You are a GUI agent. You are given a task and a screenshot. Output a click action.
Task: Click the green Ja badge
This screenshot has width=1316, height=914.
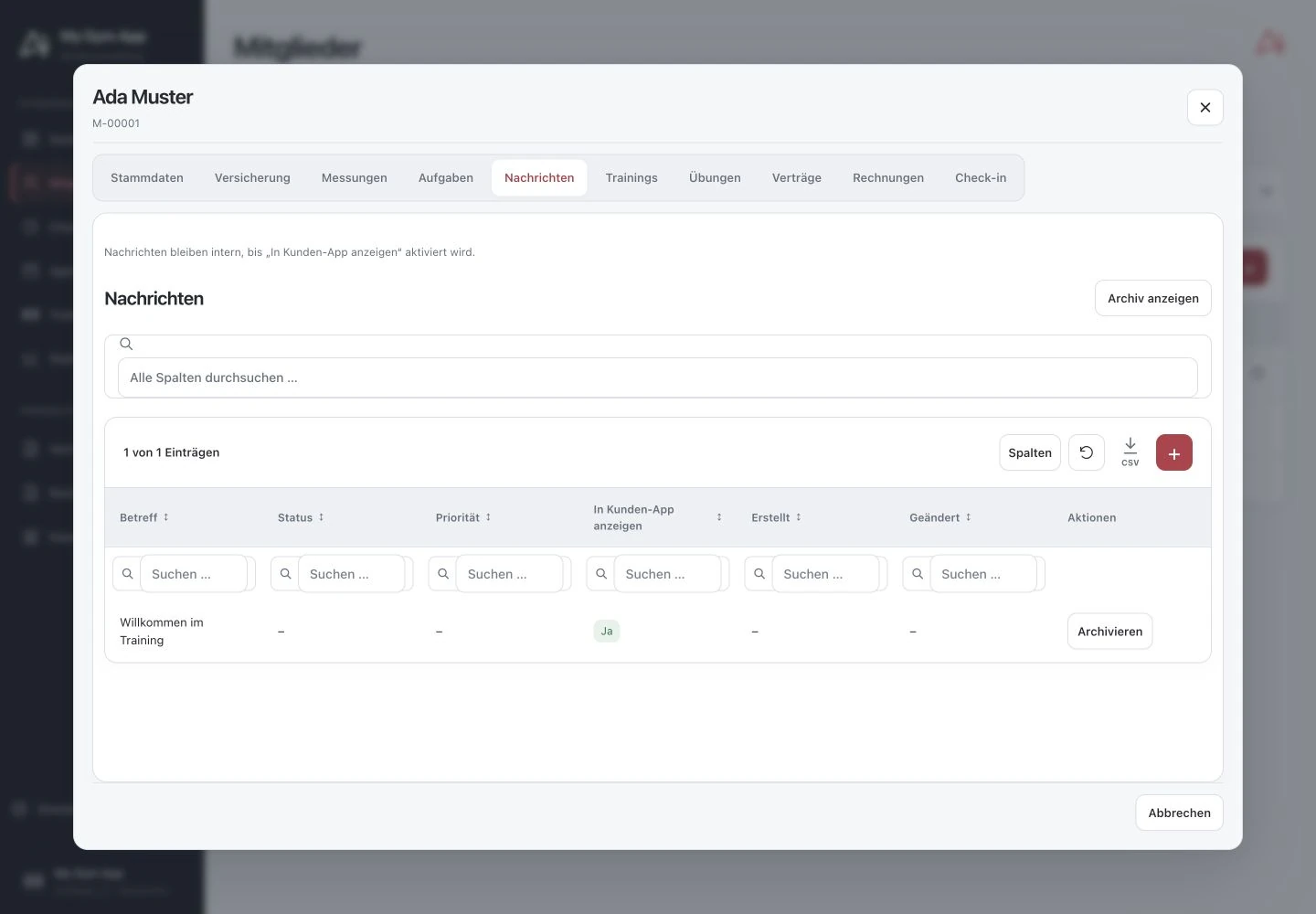[607, 632]
